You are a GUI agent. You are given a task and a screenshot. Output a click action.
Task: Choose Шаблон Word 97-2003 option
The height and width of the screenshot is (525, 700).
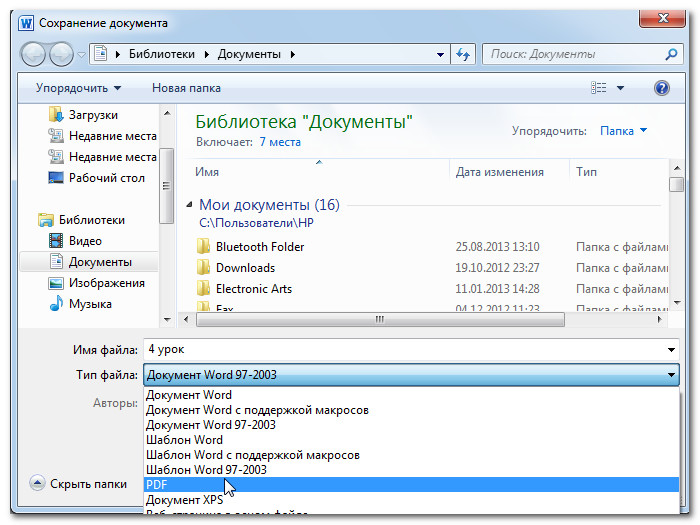tap(411, 470)
